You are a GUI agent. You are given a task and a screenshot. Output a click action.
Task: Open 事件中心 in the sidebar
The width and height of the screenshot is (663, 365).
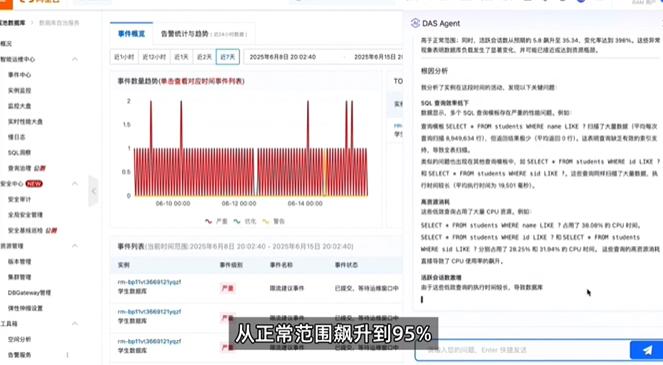click(19, 75)
